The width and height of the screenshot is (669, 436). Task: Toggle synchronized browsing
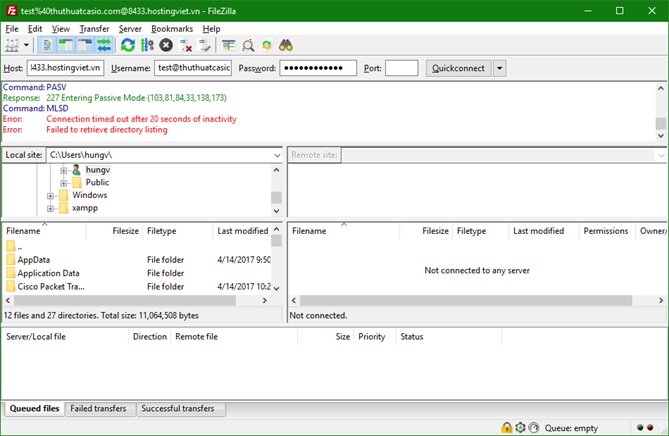[x=267, y=45]
